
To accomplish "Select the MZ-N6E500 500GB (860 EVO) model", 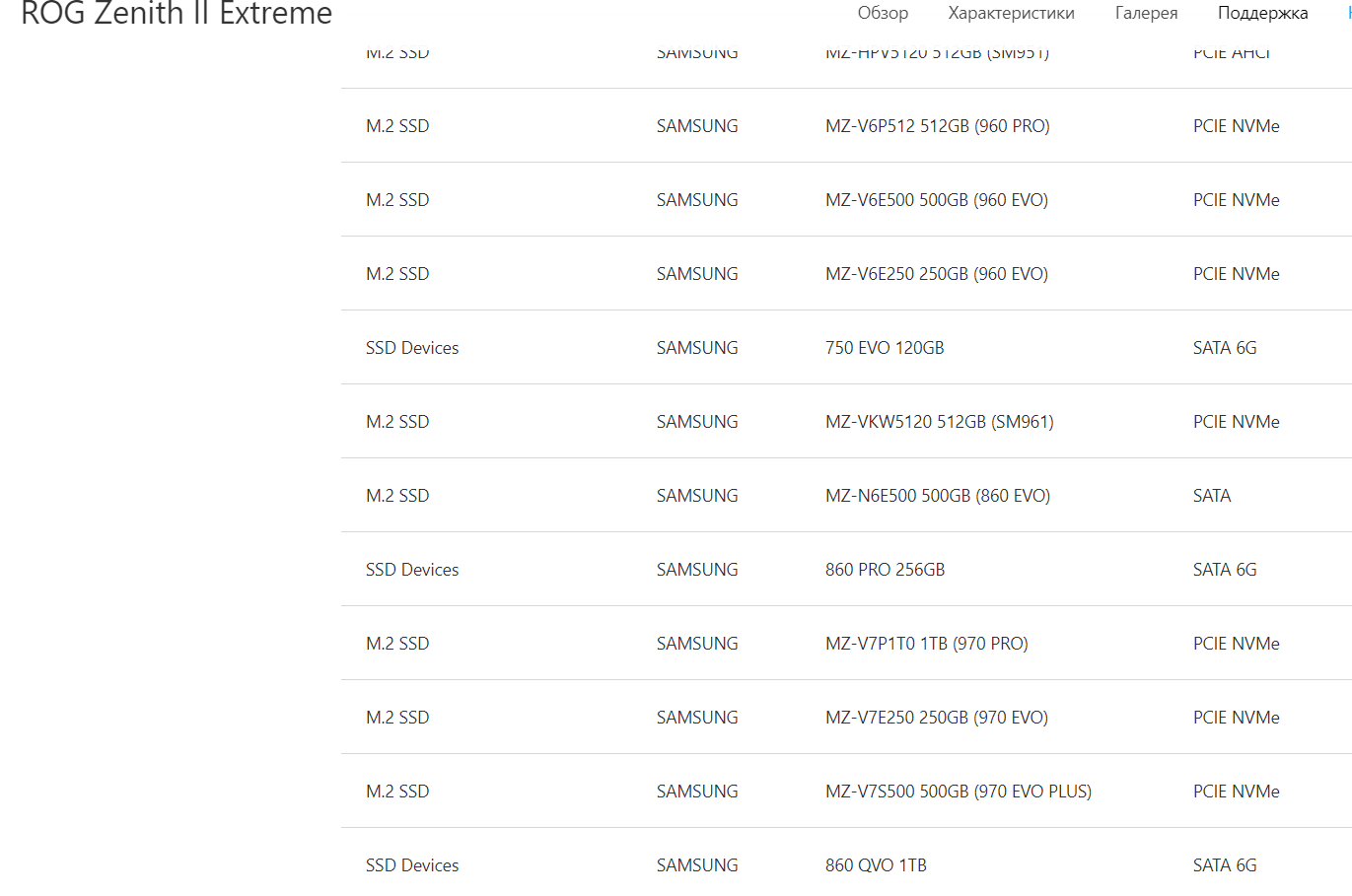I will tap(937, 496).
